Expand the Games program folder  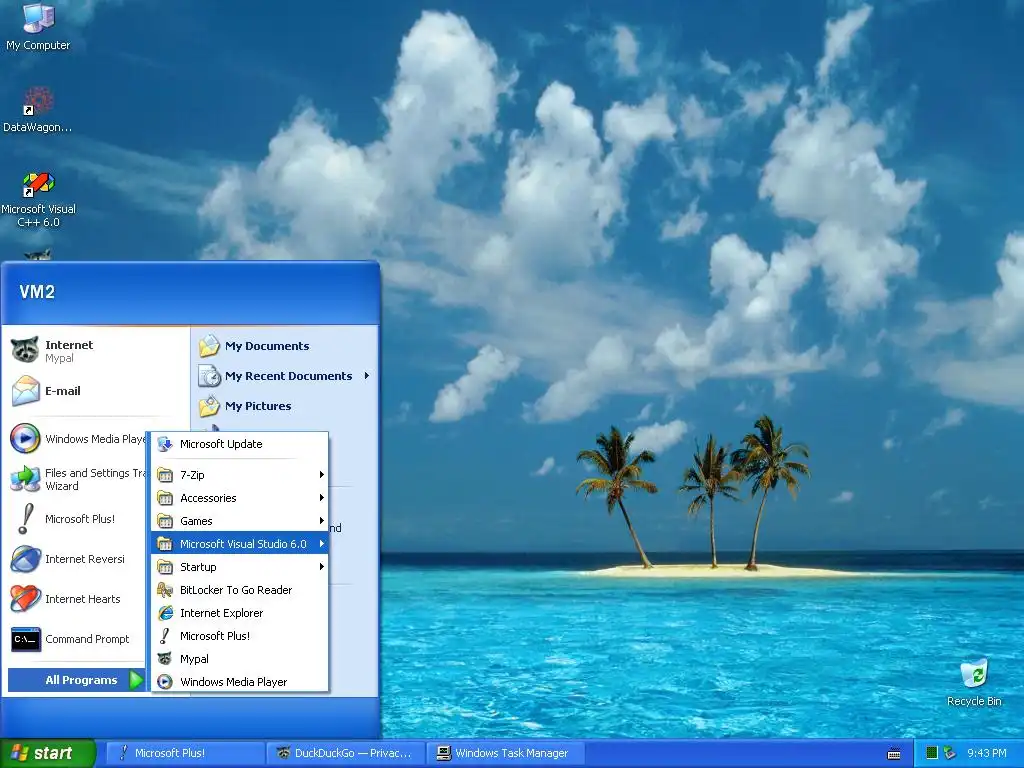point(240,520)
